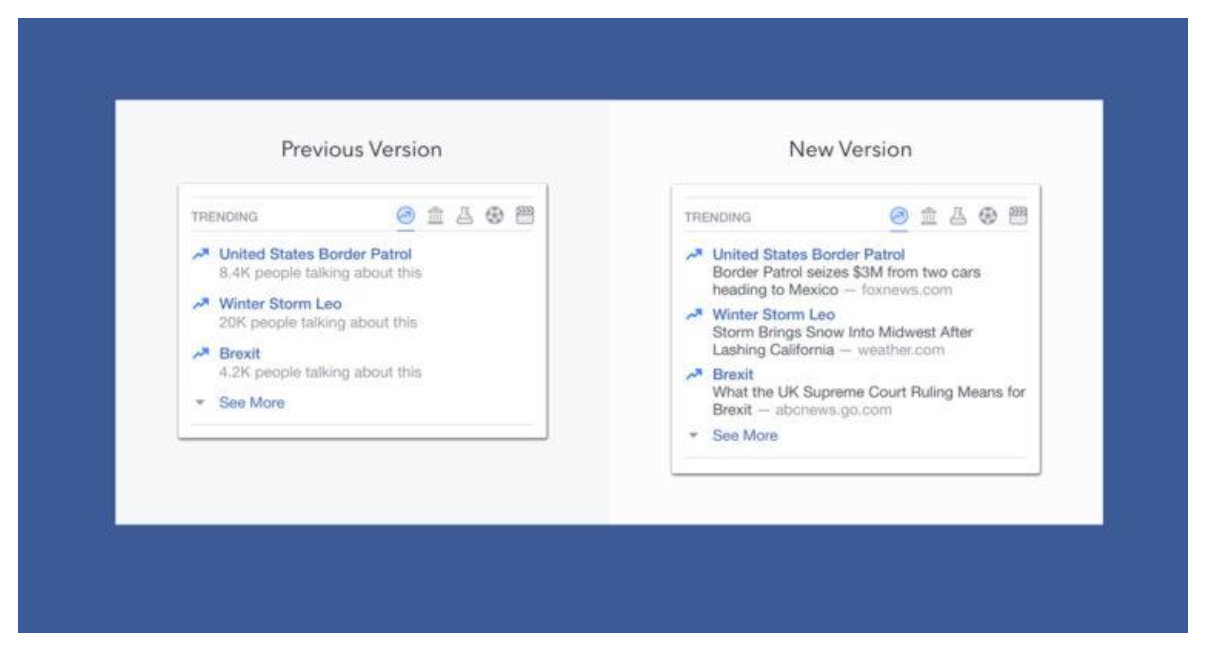Select Entertainment clapperboard icon in Previous Version panel
Screen dimensions: 1212x662
pyautogui.click(x=525, y=215)
